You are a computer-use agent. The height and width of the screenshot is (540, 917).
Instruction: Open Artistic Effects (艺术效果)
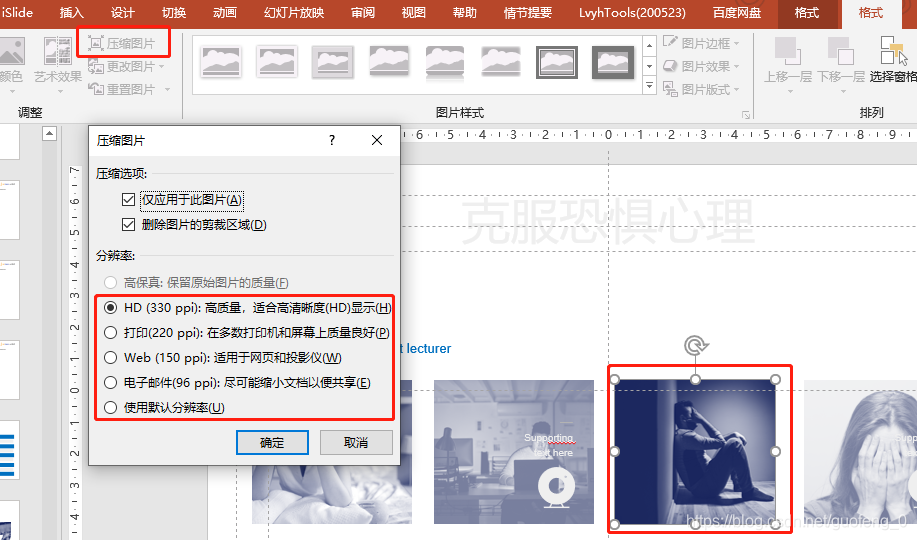(x=57, y=59)
